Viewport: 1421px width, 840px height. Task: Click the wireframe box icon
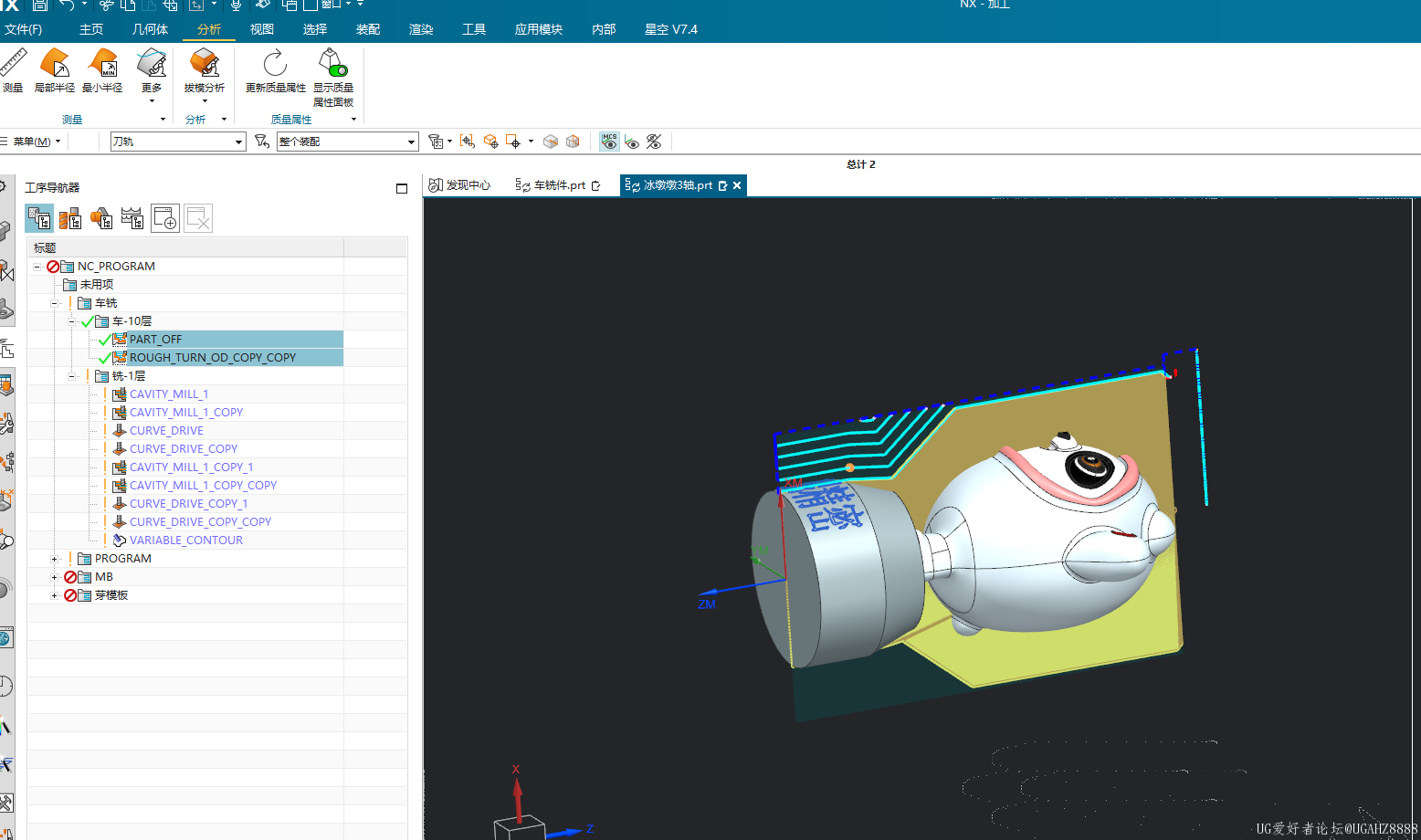tap(573, 142)
